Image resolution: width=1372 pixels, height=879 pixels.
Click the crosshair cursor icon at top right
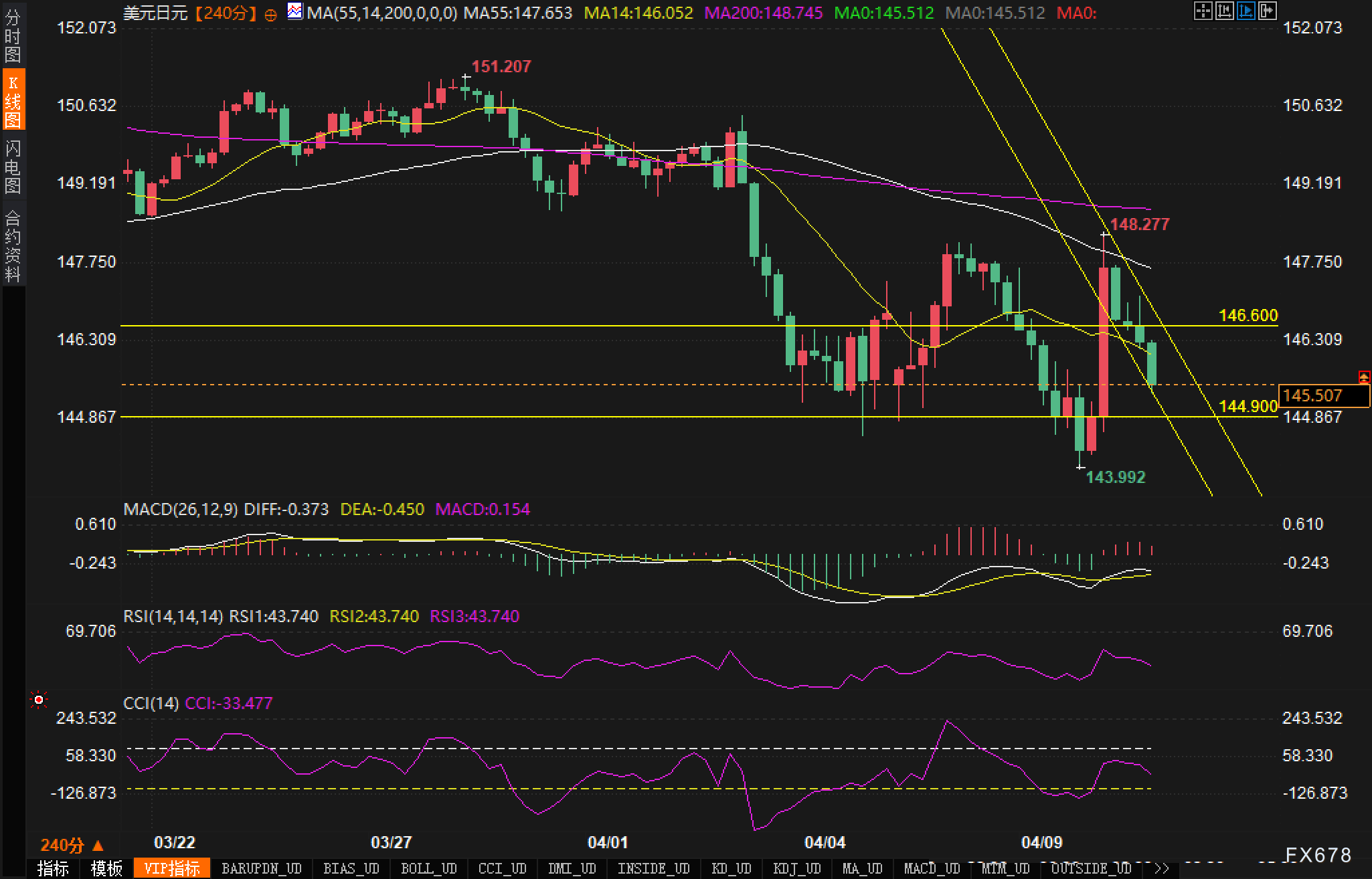[x=1203, y=11]
